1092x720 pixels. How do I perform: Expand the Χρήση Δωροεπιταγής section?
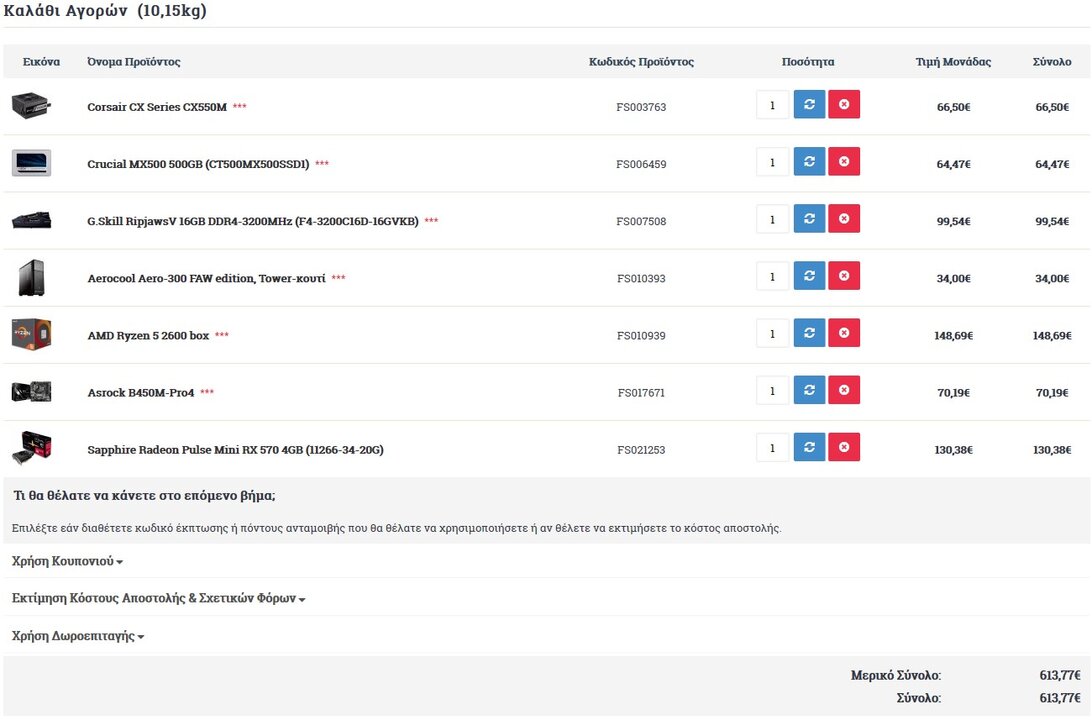(78, 636)
